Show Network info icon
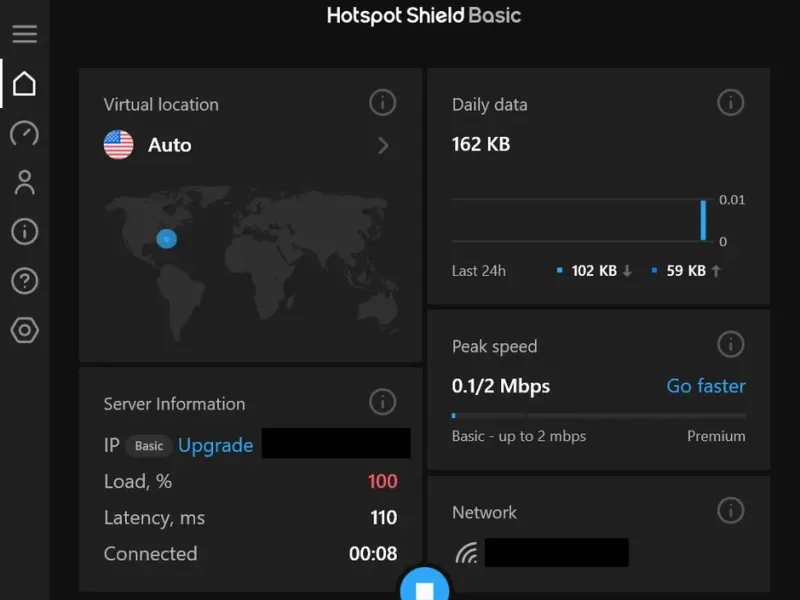800x600 pixels. tap(730, 510)
